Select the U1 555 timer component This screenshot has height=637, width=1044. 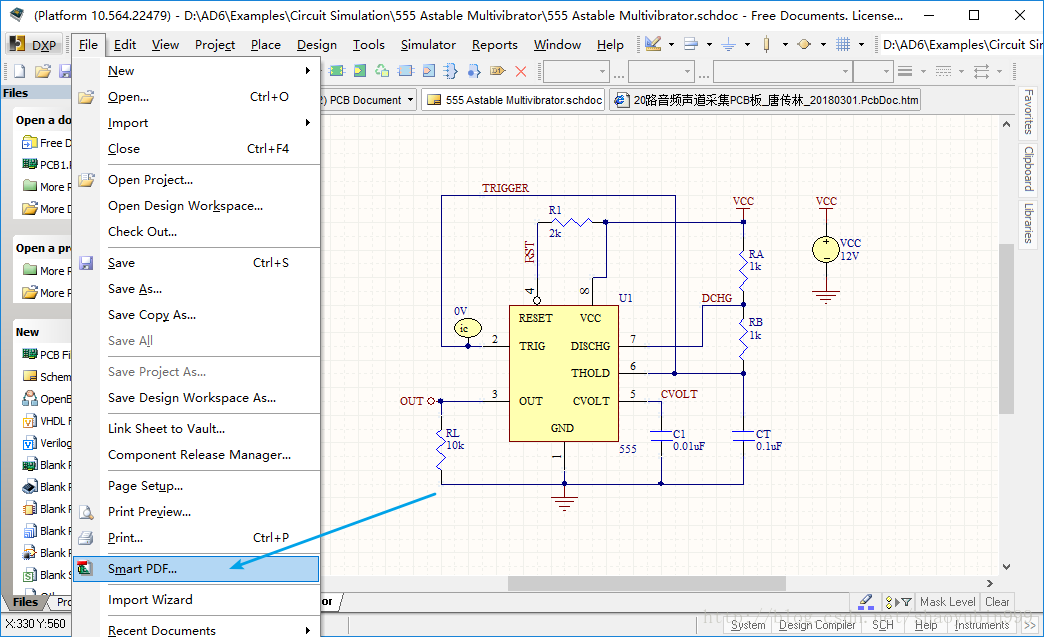tap(563, 373)
